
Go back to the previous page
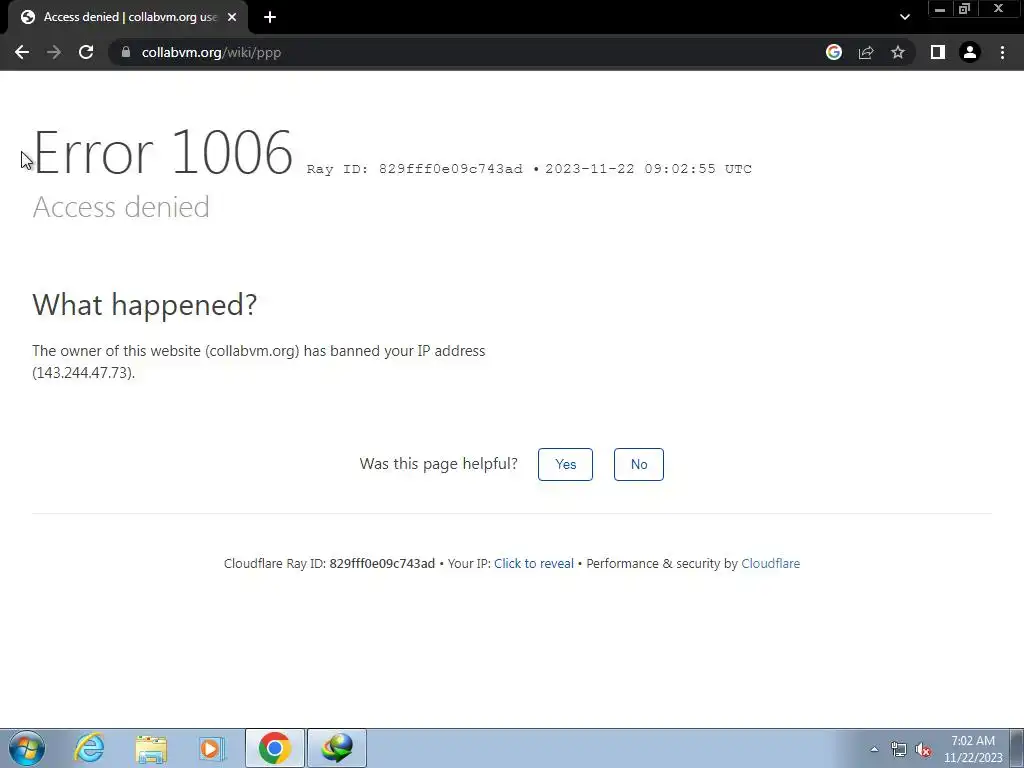coord(22,52)
